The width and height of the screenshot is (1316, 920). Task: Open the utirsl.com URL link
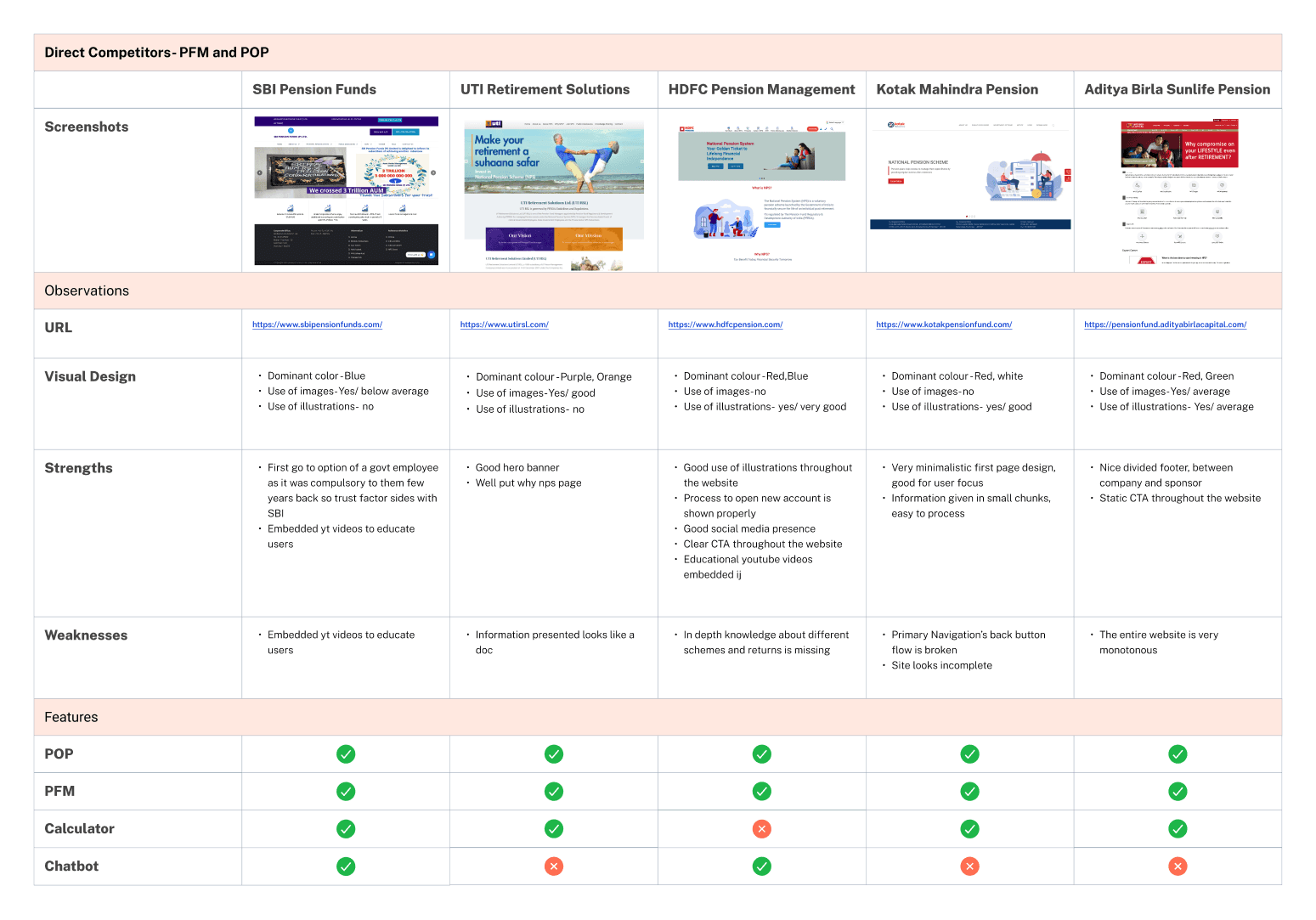click(x=504, y=325)
